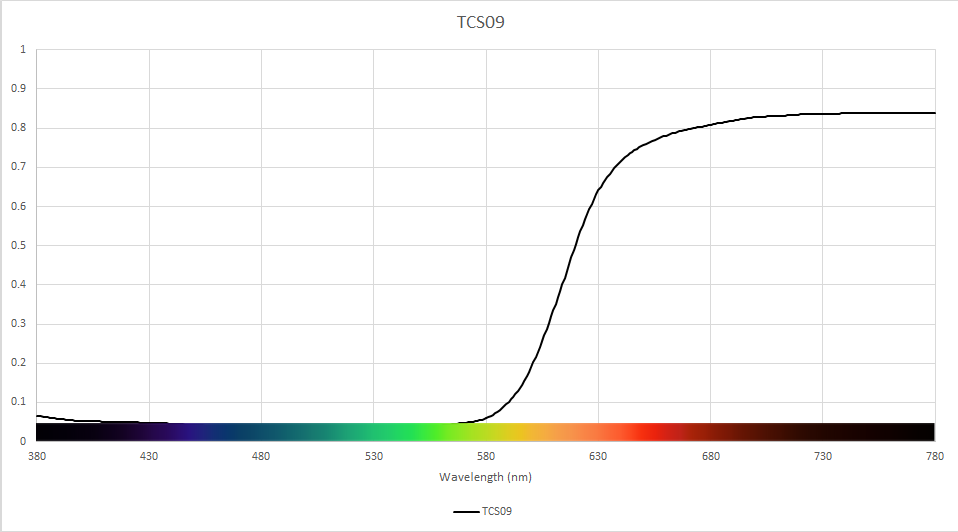Click the 0.1 y-axis label
This screenshot has height=532, width=958.
point(19,402)
